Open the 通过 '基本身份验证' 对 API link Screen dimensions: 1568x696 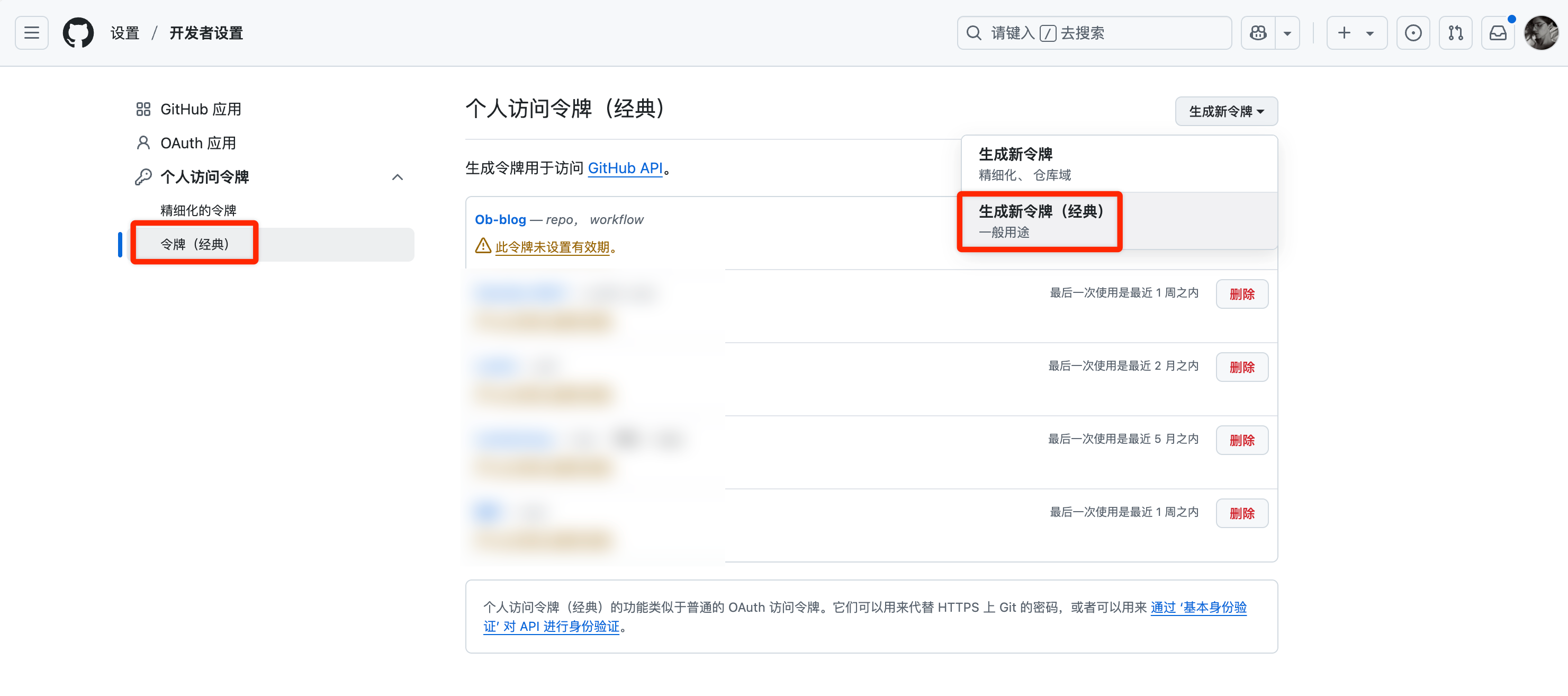(865, 616)
